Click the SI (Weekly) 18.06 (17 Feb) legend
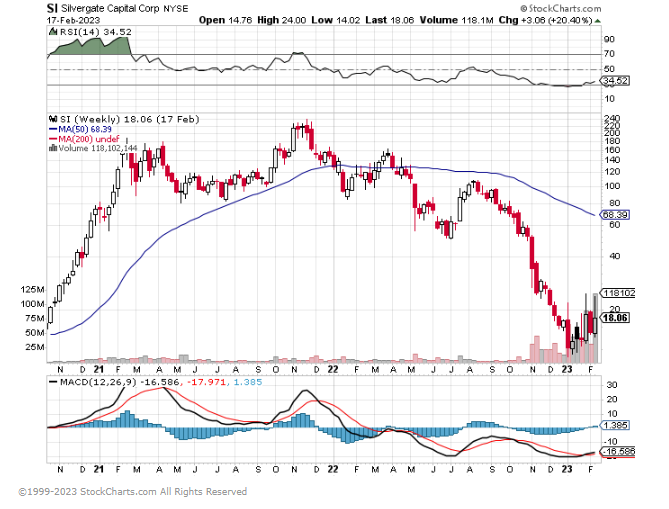 (x=130, y=119)
